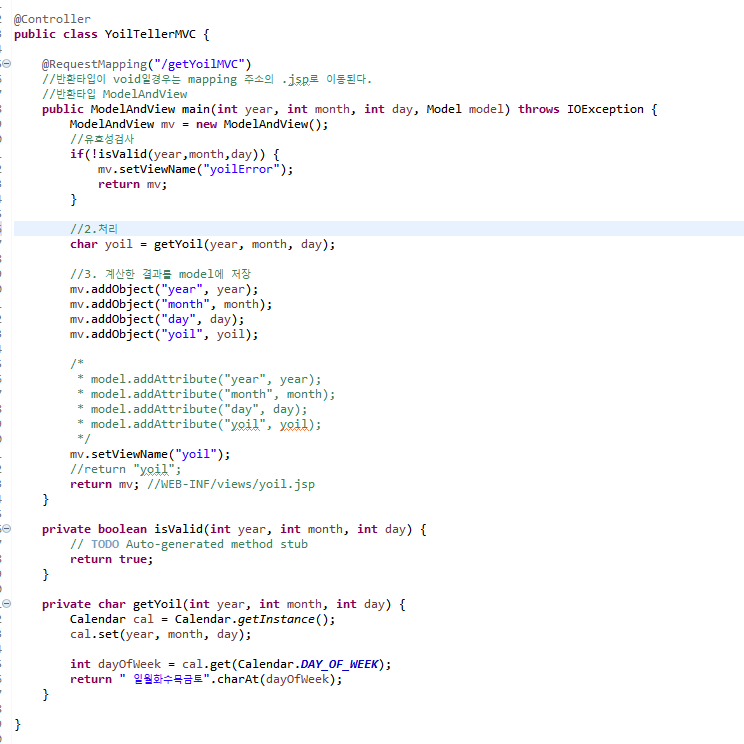Collapse the fold marker beside isValid method
744x744 pixels.
7,529
